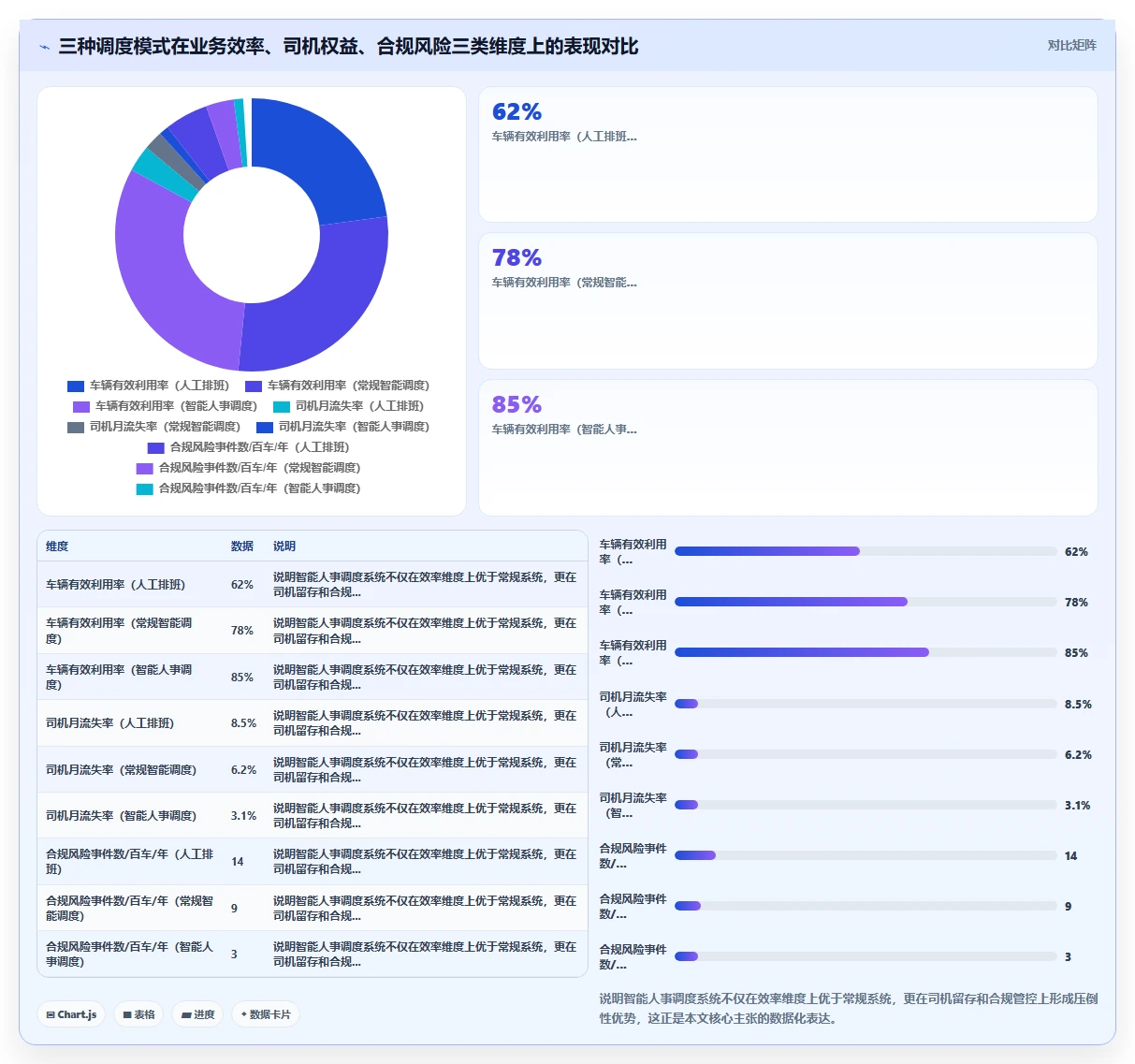
Task: Click the 3.1% progress bar
Action: coord(866,805)
